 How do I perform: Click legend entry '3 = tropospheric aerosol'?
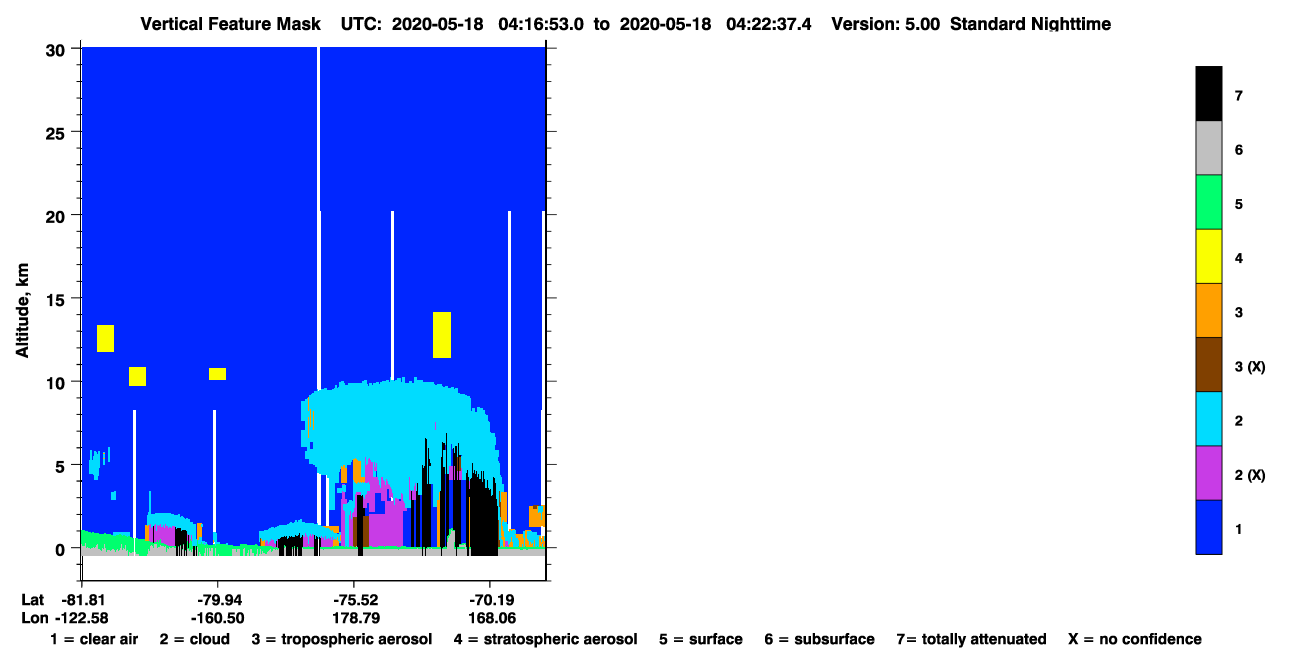click(x=342, y=639)
